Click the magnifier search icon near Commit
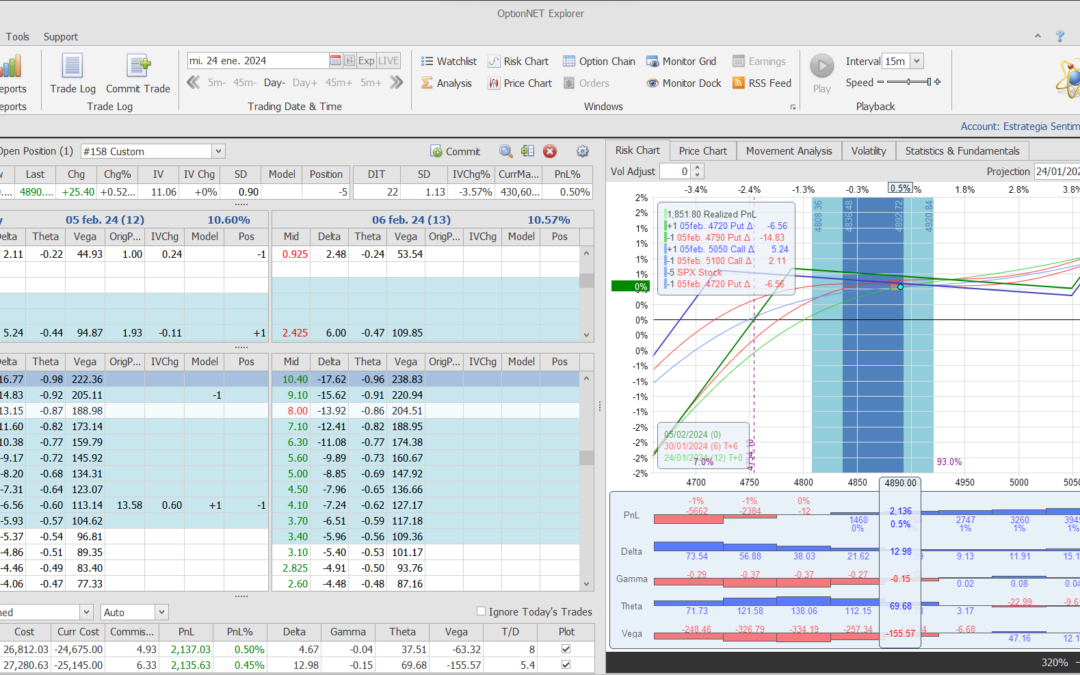 [x=506, y=151]
